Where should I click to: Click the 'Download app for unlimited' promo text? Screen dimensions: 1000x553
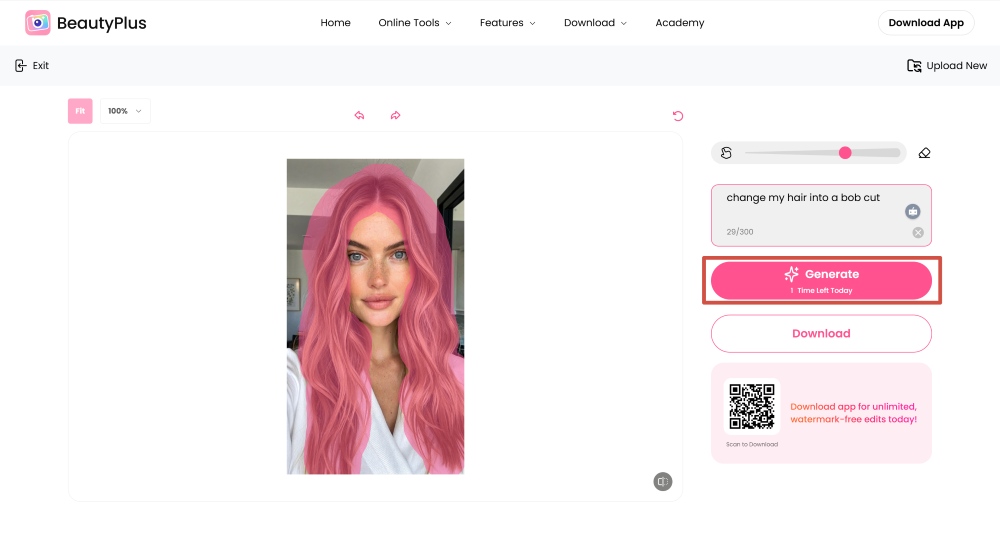pos(853,413)
